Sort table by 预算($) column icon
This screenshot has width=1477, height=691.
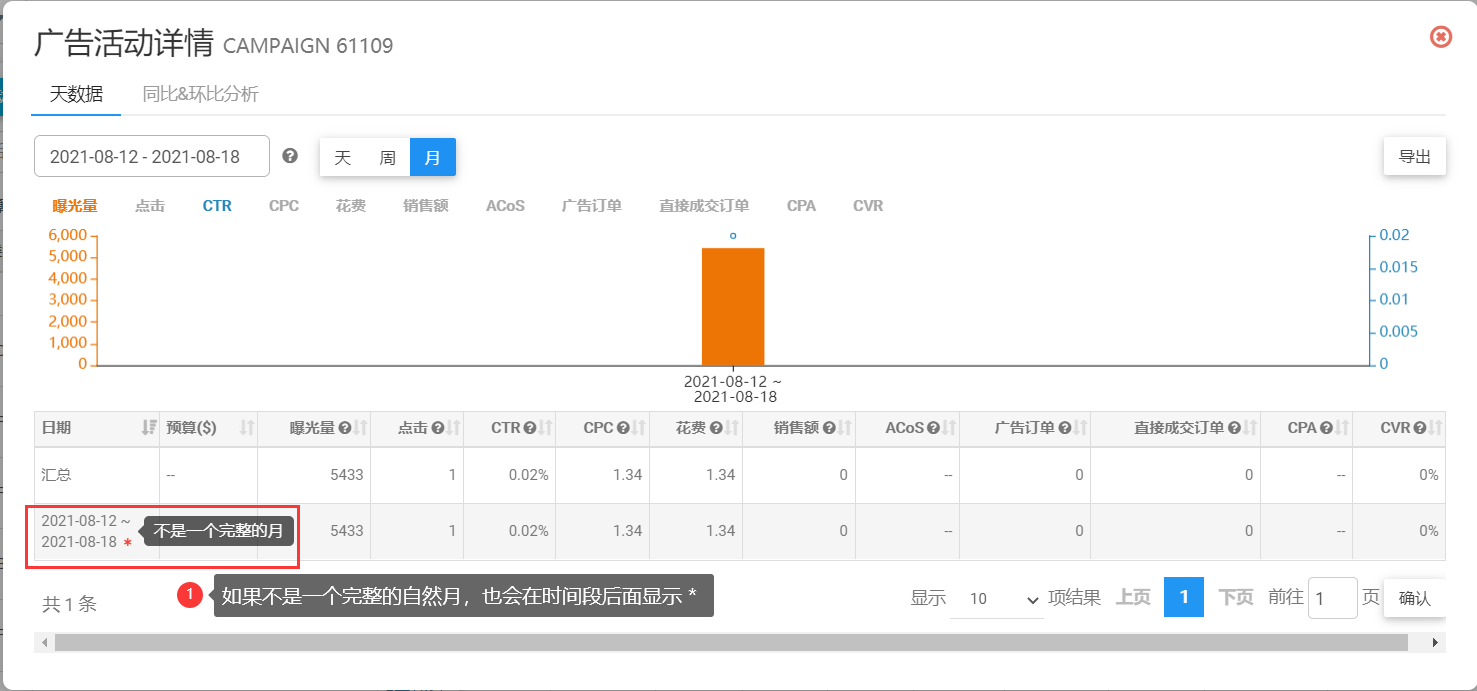(x=247, y=428)
